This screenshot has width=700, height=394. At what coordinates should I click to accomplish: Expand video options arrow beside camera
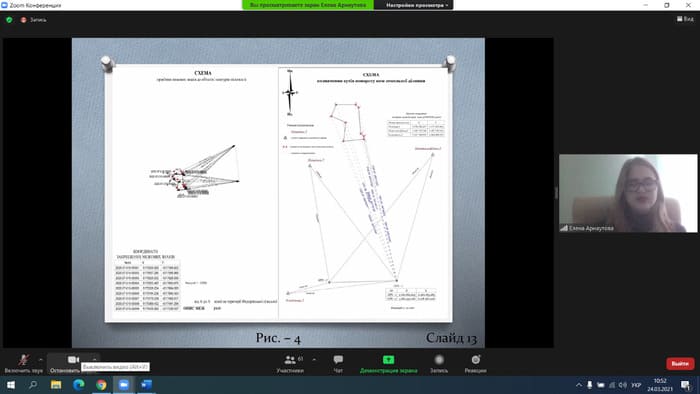94,359
